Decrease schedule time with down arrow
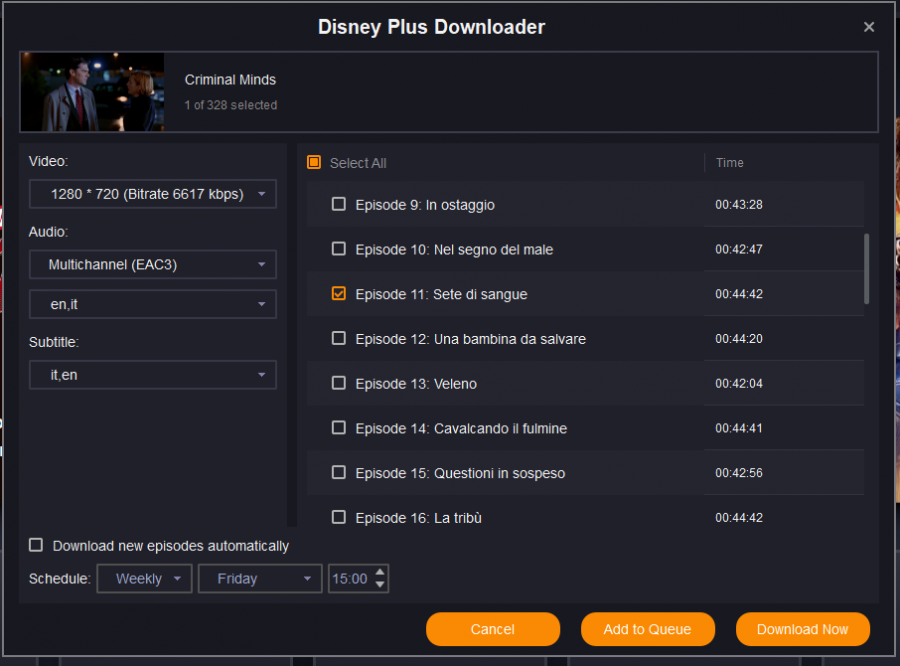The width and height of the screenshot is (900, 666). point(380,584)
